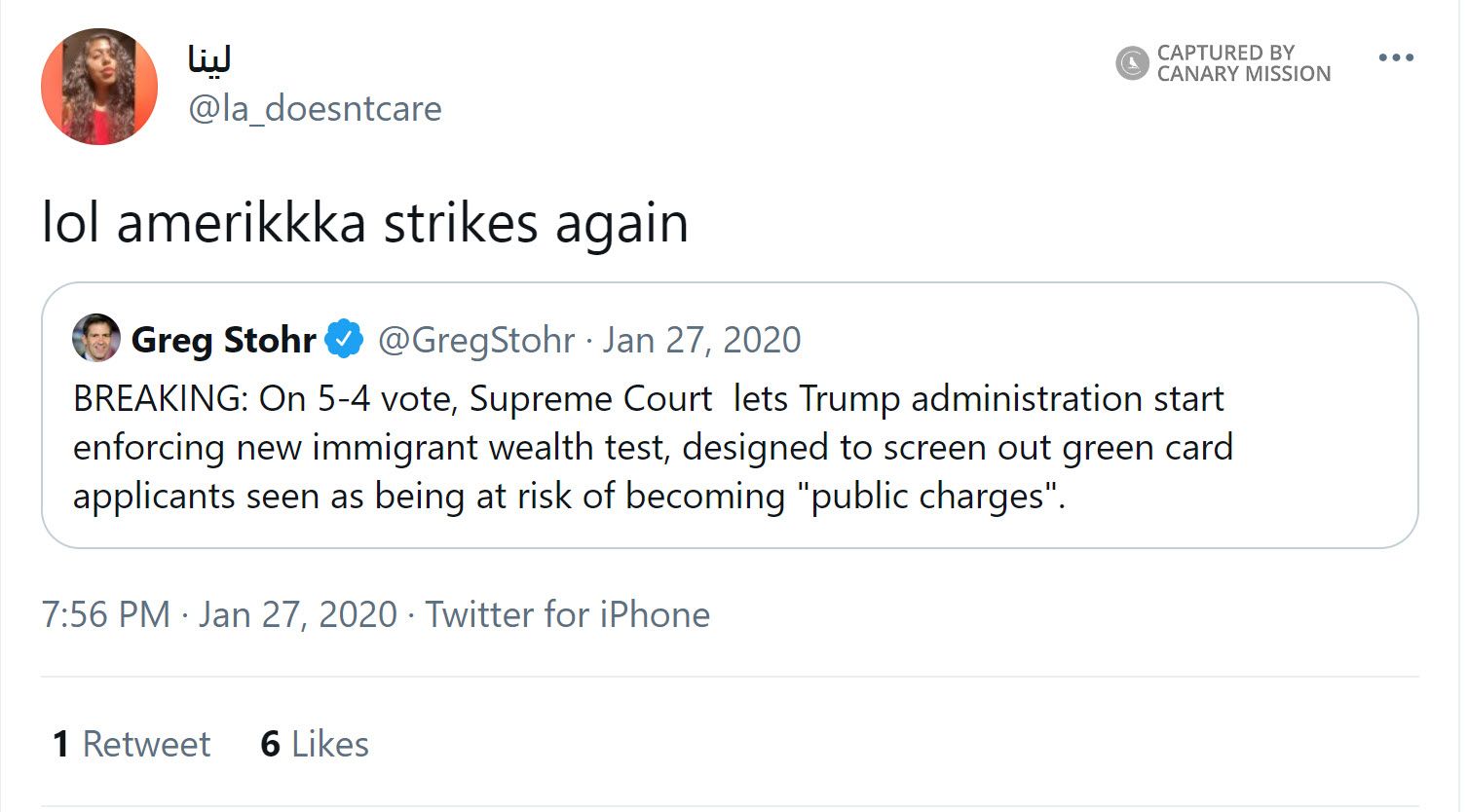
Task: Click the blue verified badge by Greg Stohr
Action: [x=344, y=339]
